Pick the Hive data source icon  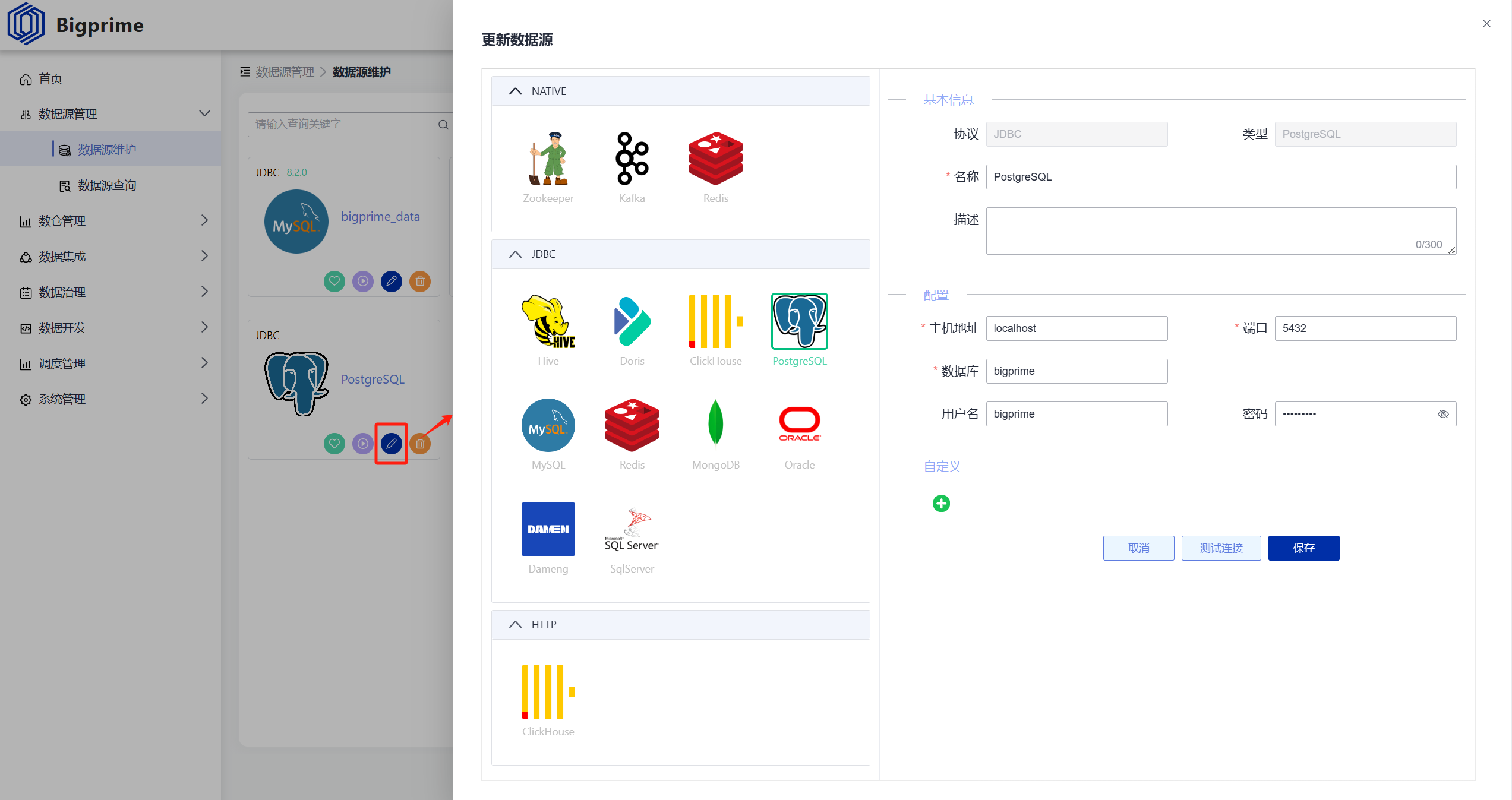point(548,321)
